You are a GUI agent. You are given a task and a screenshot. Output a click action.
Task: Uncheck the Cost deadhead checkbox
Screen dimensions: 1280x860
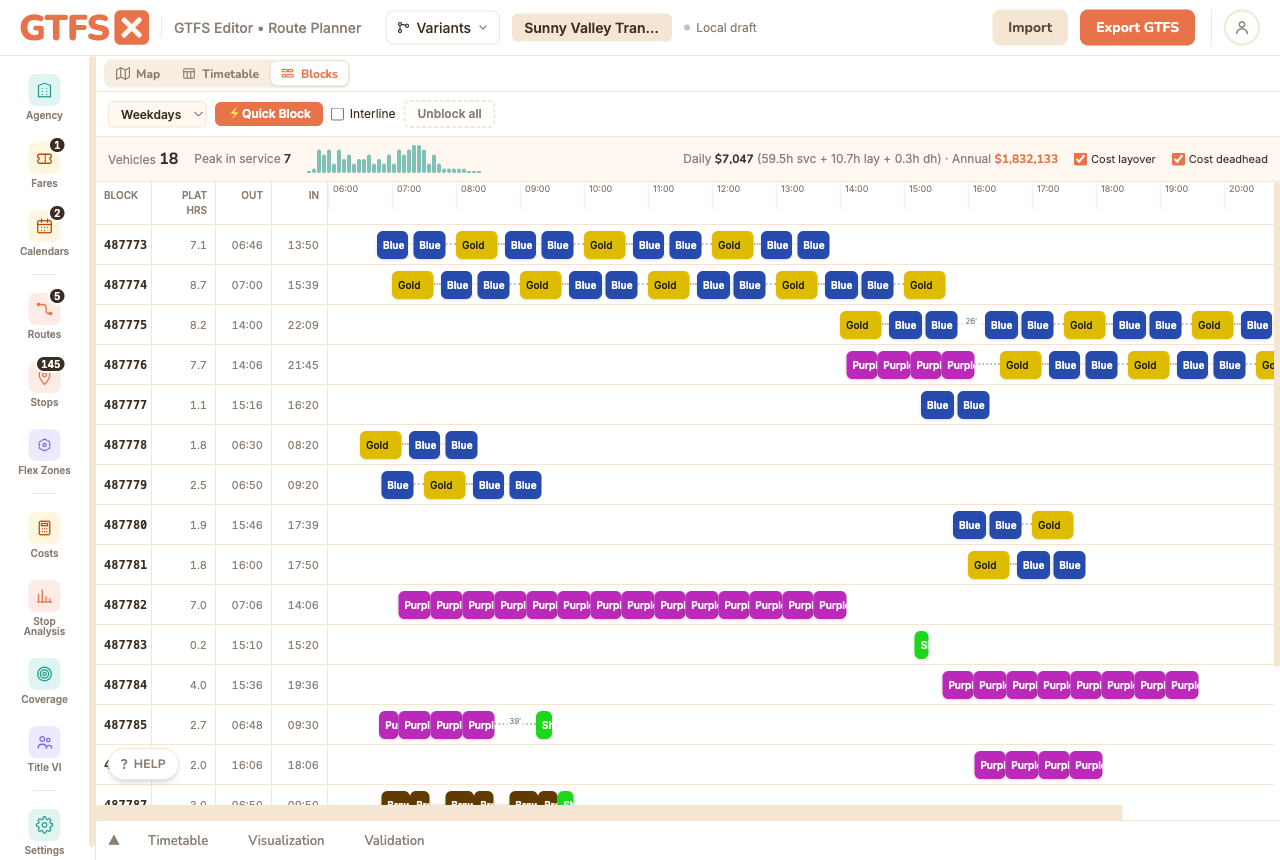(x=1178, y=159)
